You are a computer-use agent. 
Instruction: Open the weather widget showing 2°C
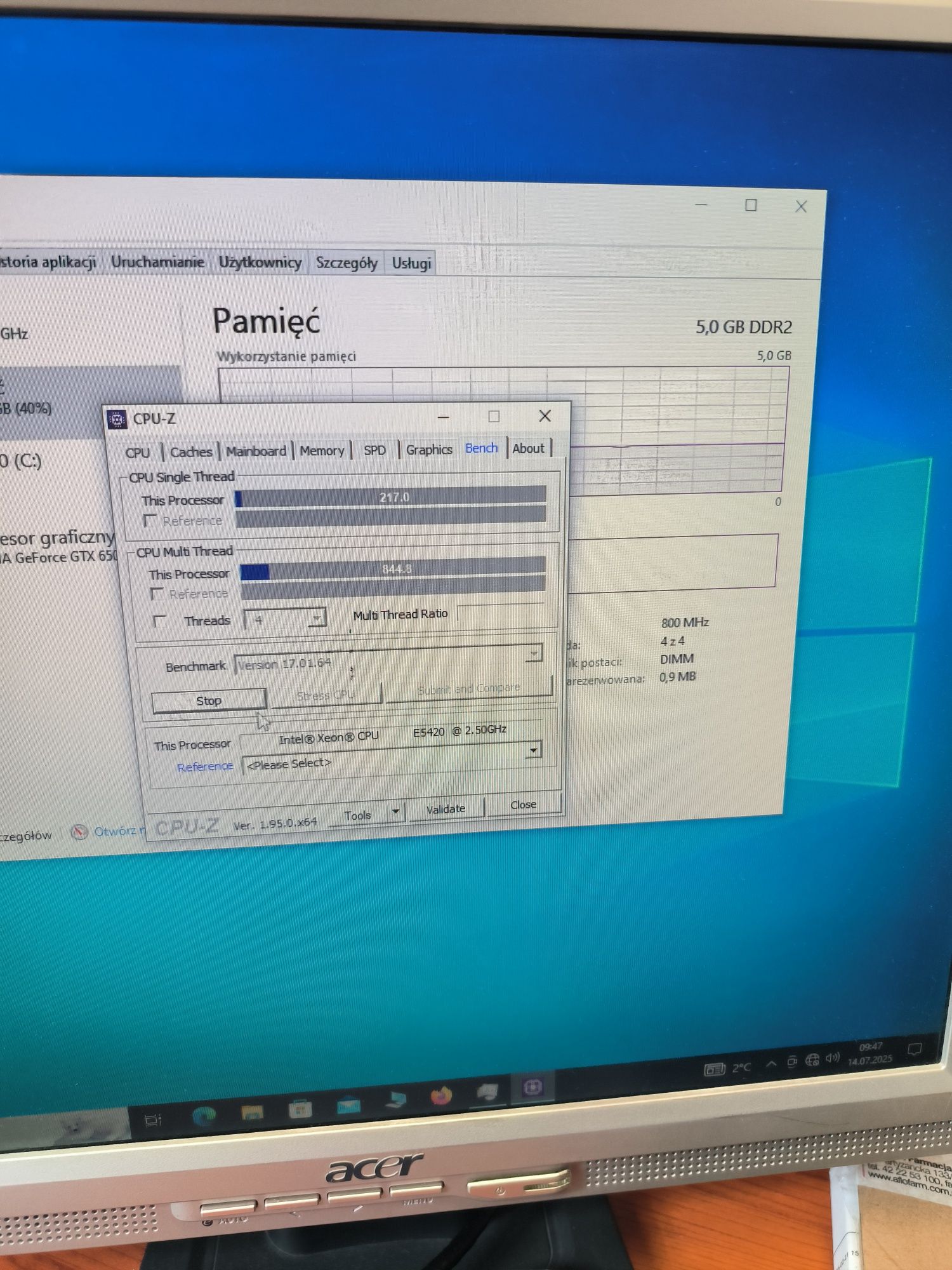tap(727, 1069)
